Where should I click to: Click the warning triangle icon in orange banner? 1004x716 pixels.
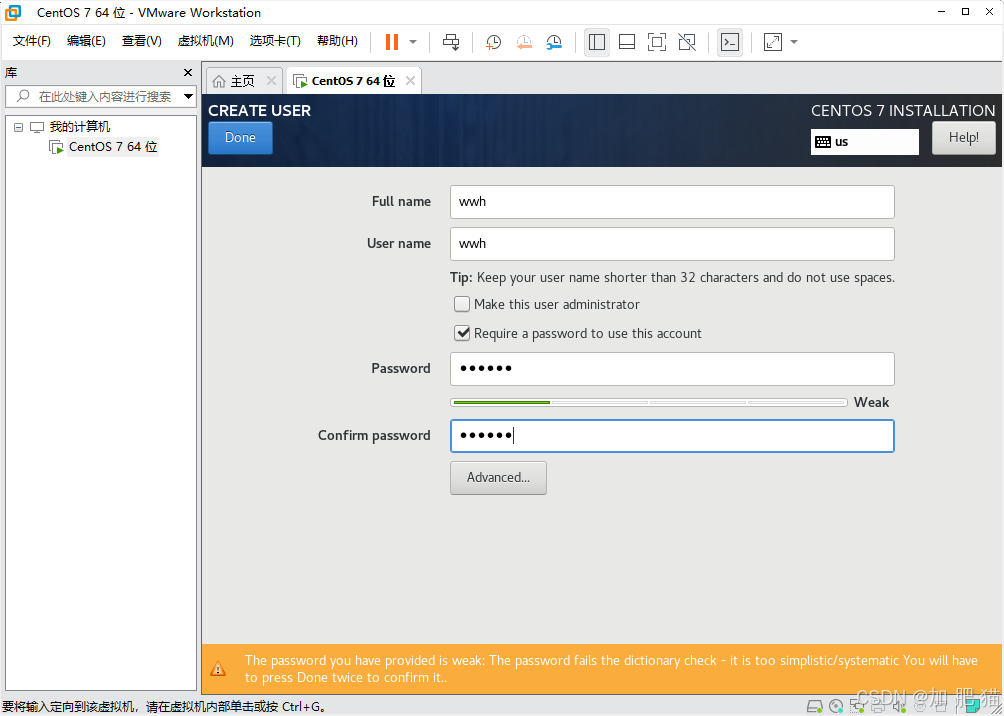(218, 669)
